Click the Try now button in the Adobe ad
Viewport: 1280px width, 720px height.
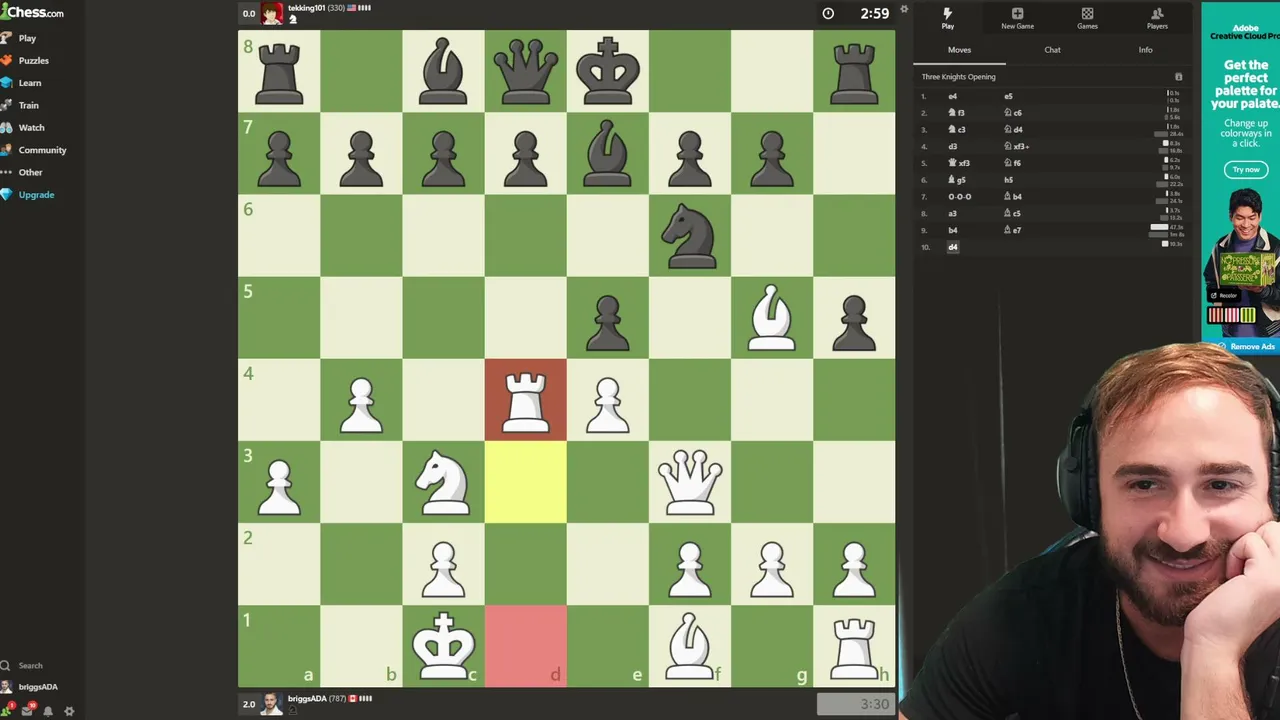(1246, 169)
